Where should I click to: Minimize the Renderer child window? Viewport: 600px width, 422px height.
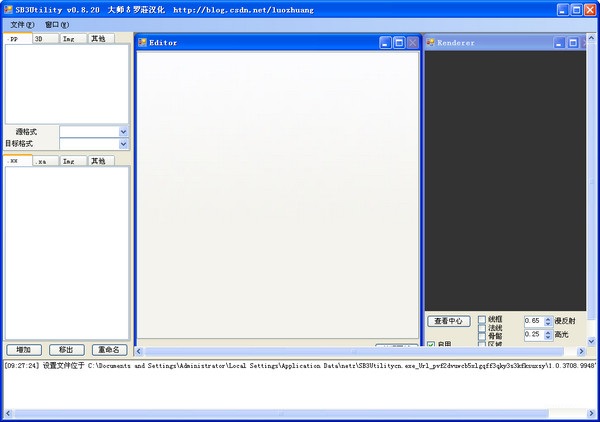559,43
